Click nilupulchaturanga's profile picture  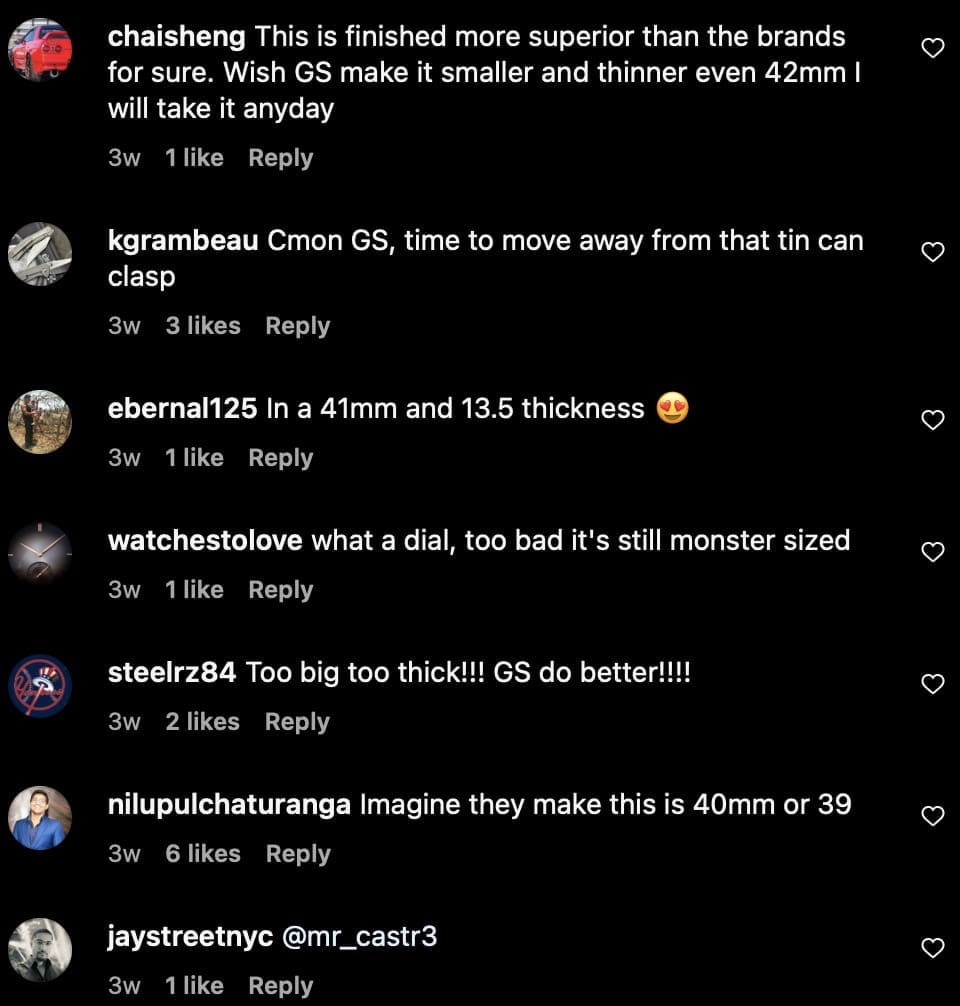40,818
